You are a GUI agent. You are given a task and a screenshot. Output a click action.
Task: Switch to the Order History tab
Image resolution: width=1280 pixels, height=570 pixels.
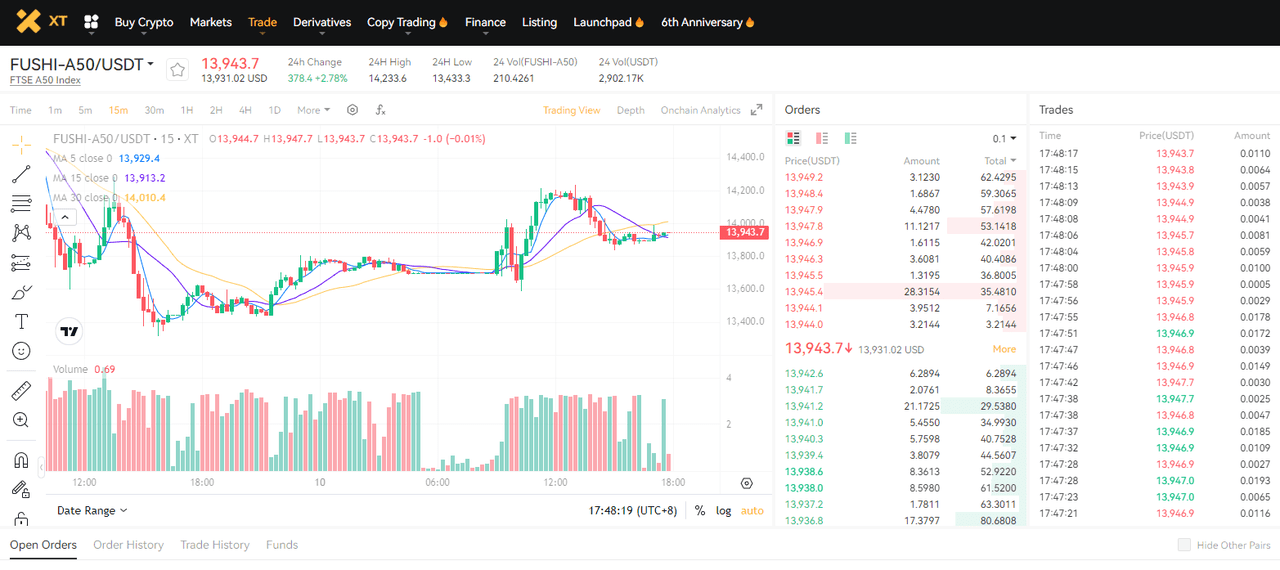(128, 545)
